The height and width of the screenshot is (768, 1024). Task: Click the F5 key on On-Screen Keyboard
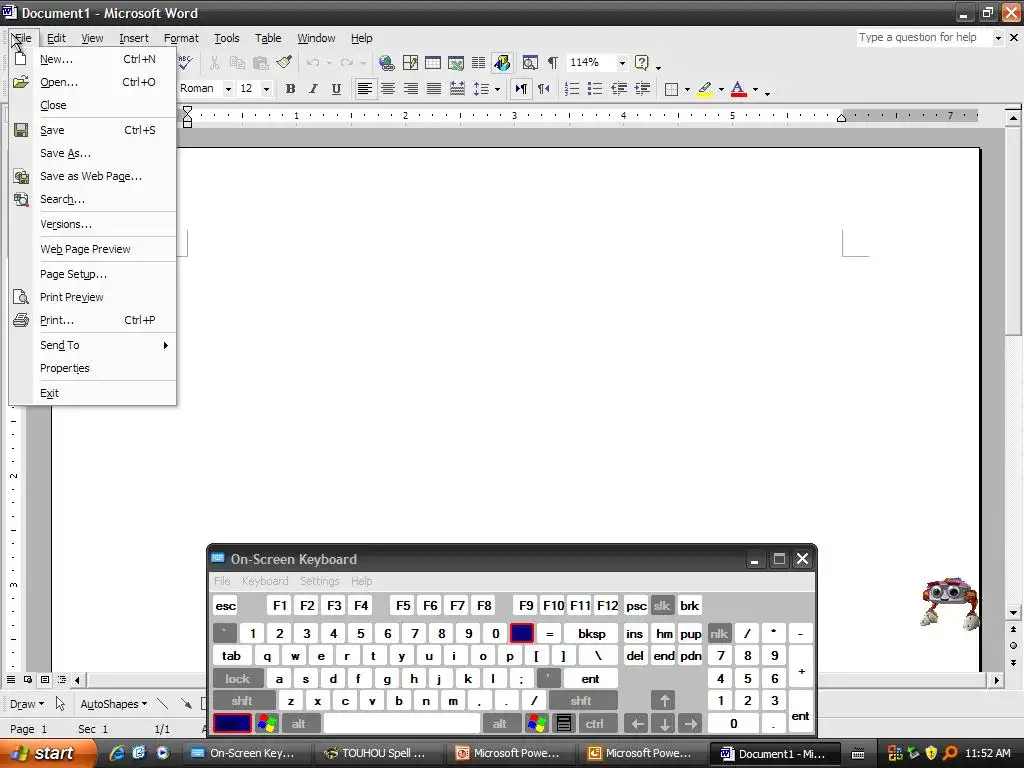(403, 605)
